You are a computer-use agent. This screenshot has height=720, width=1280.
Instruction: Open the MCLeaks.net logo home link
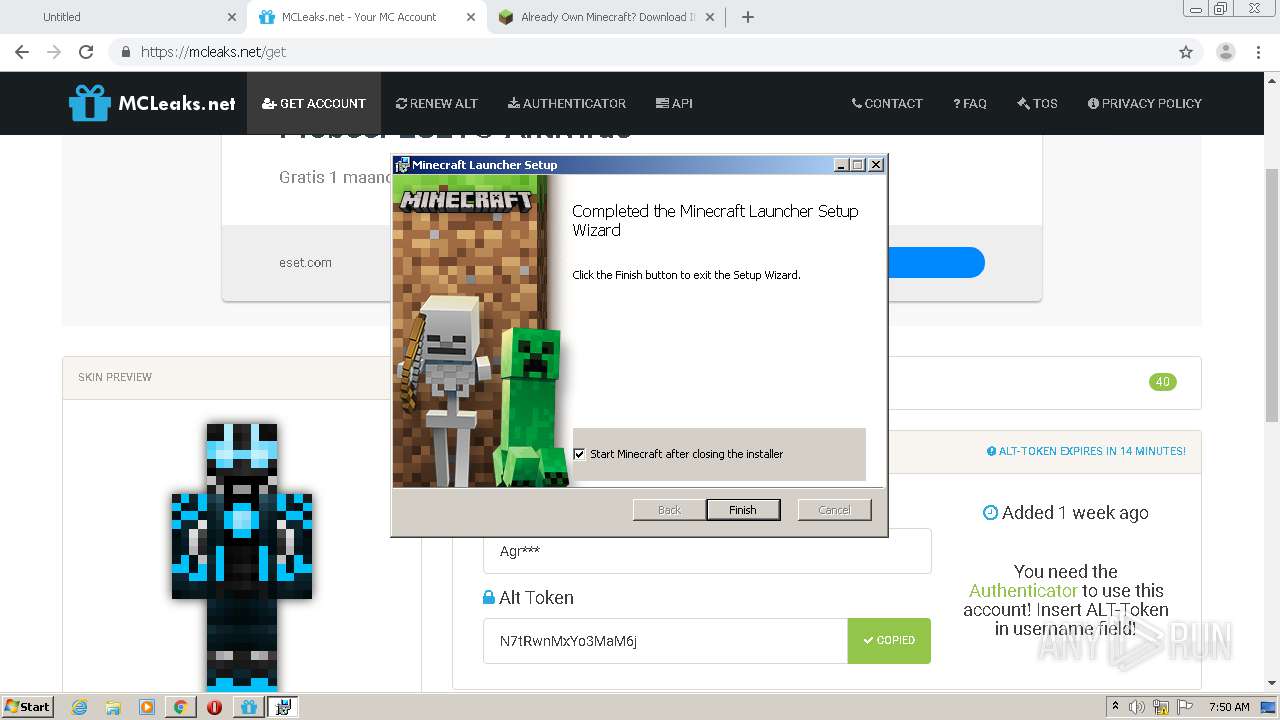pyautogui.click(x=152, y=103)
